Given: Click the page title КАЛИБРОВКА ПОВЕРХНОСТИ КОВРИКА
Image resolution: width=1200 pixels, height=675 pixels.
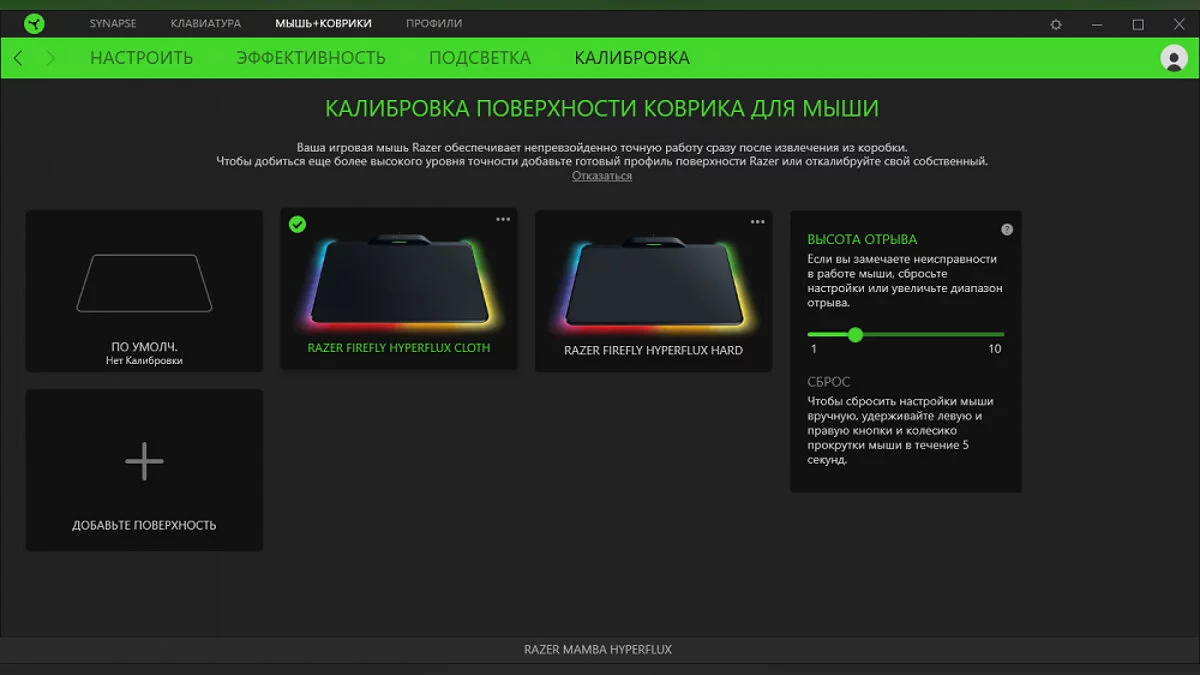Looking at the screenshot, I should (602, 108).
